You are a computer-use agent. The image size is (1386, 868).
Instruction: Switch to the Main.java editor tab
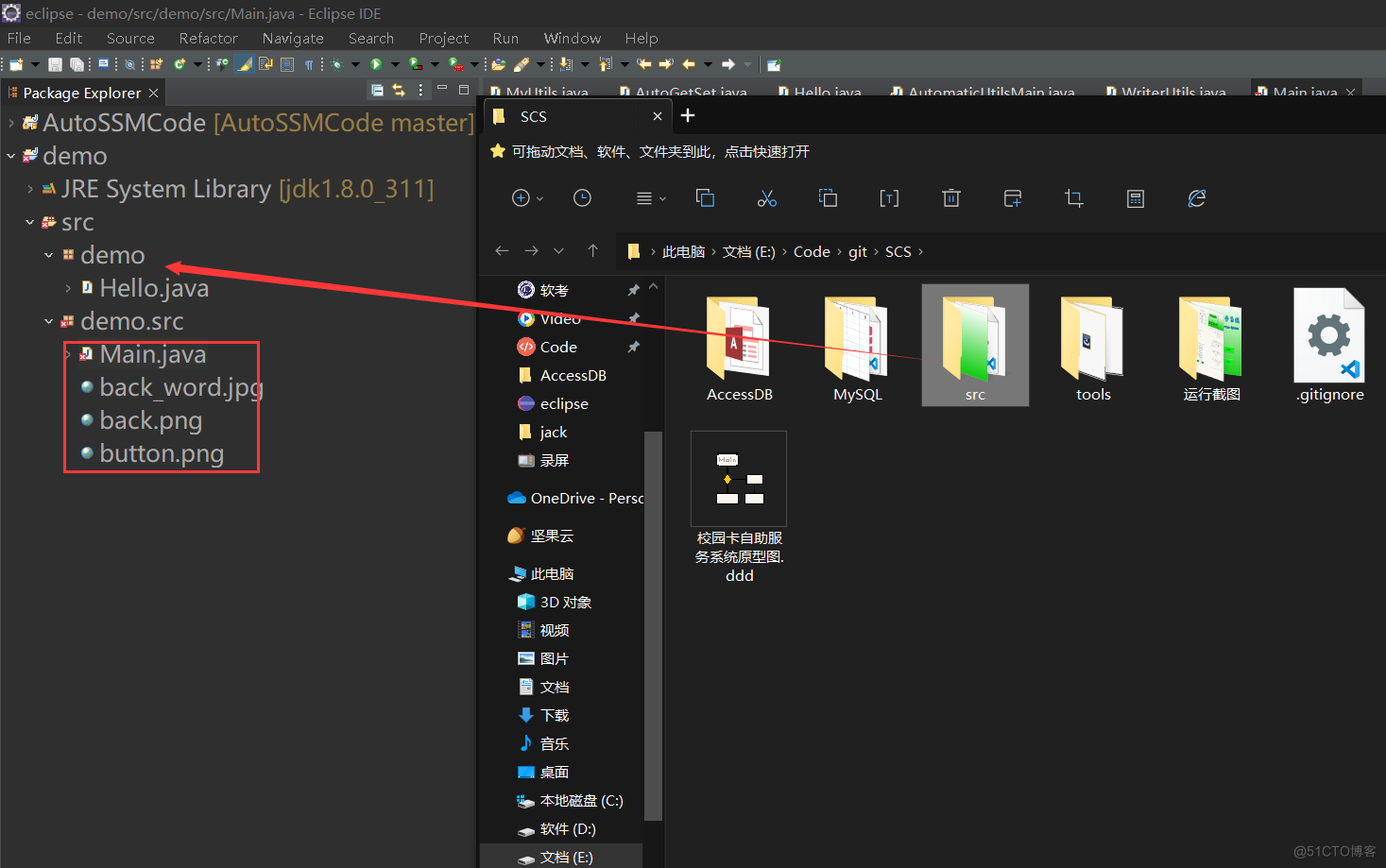point(1306,91)
